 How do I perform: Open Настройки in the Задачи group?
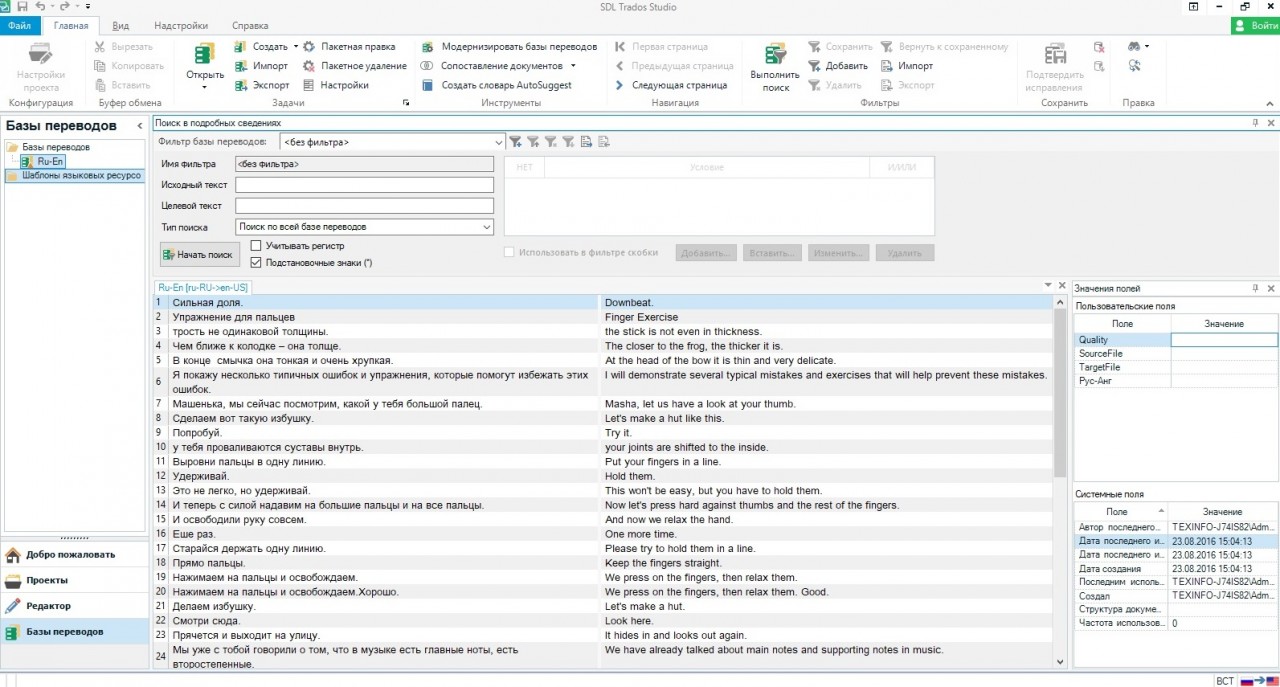tap(335, 85)
